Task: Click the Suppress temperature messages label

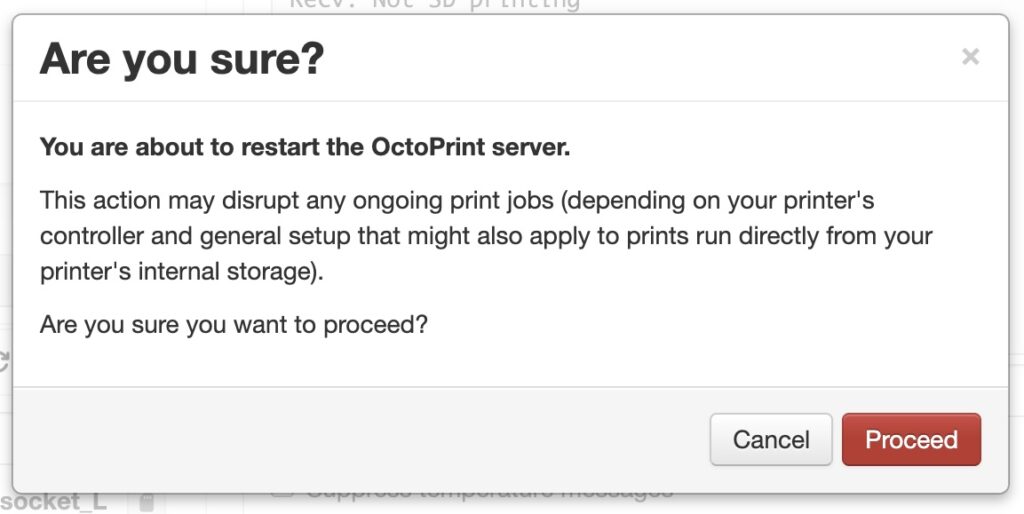Action: tap(489, 494)
